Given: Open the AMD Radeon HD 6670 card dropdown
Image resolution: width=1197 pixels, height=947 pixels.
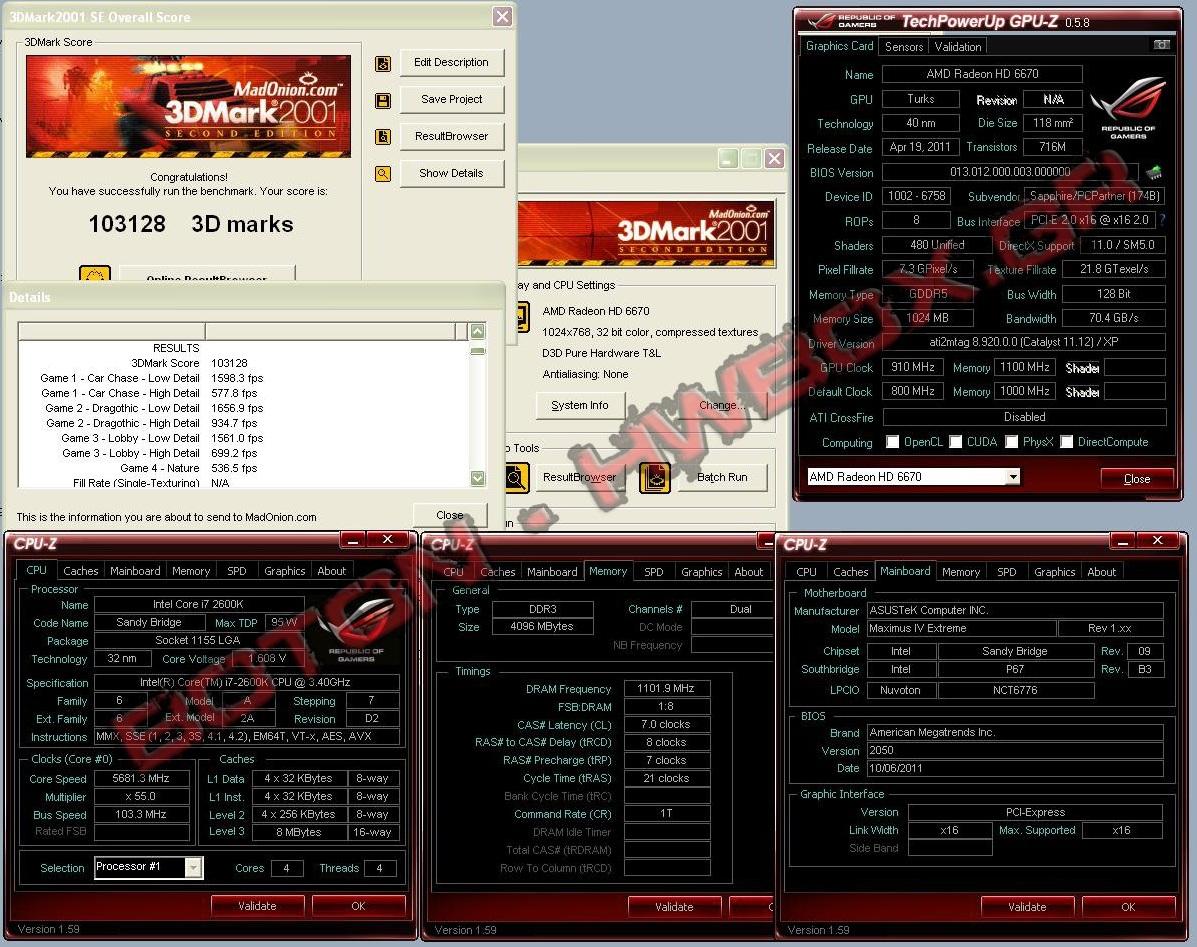Looking at the screenshot, I should pyautogui.click(x=1013, y=477).
